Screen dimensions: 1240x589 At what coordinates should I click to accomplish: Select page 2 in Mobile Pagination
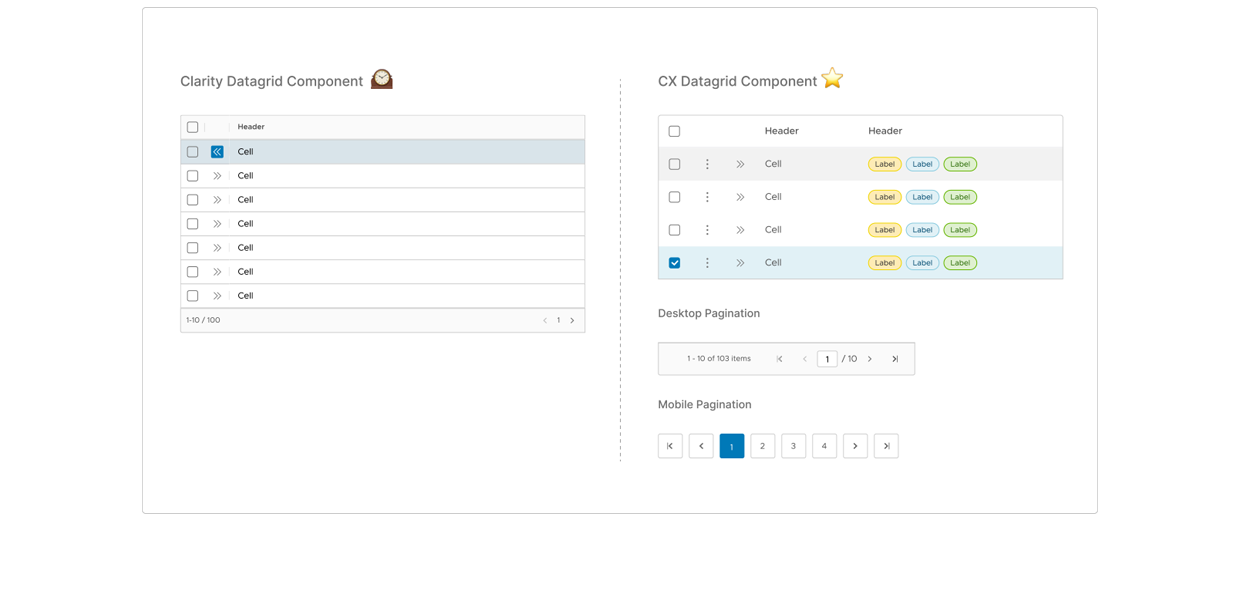[x=762, y=446]
